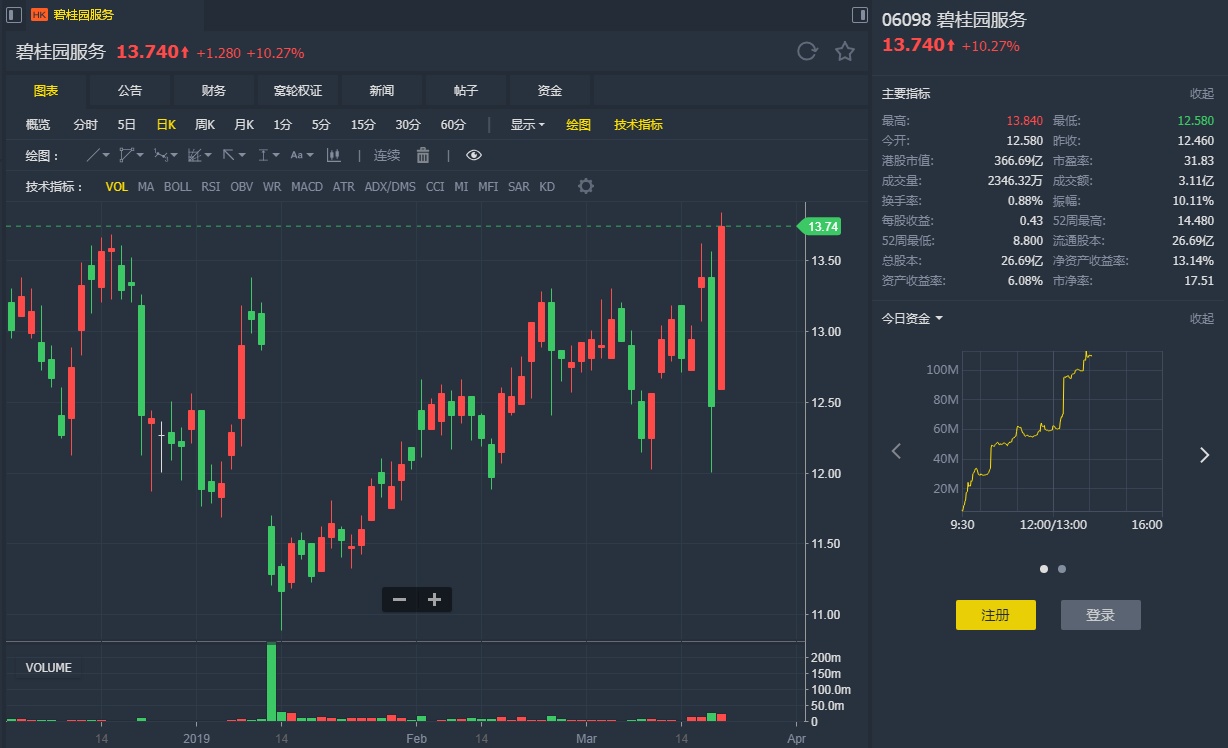Open the polyline drawing tool dropdown

131,155
